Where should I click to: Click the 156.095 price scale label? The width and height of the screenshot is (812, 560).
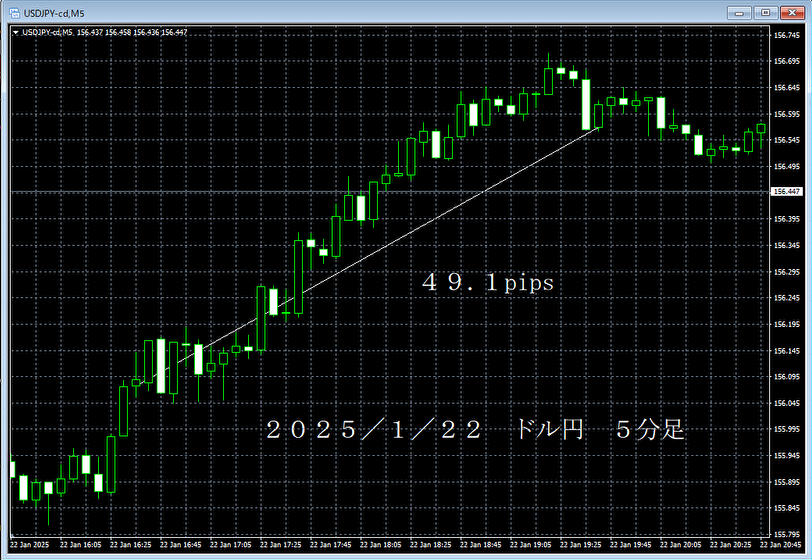pyautogui.click(x=787, y=377)
